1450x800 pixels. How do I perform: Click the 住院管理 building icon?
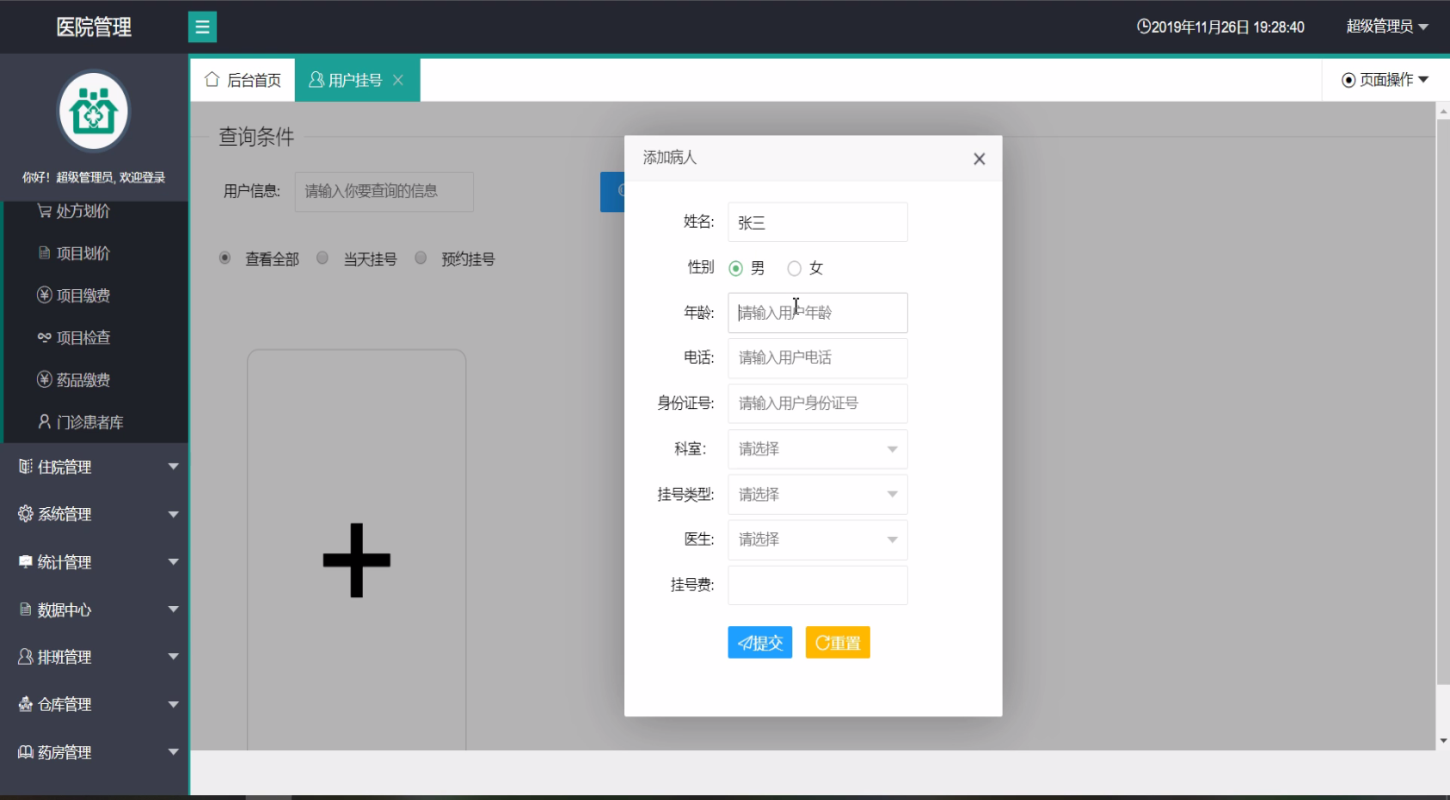tap(25, 467)
